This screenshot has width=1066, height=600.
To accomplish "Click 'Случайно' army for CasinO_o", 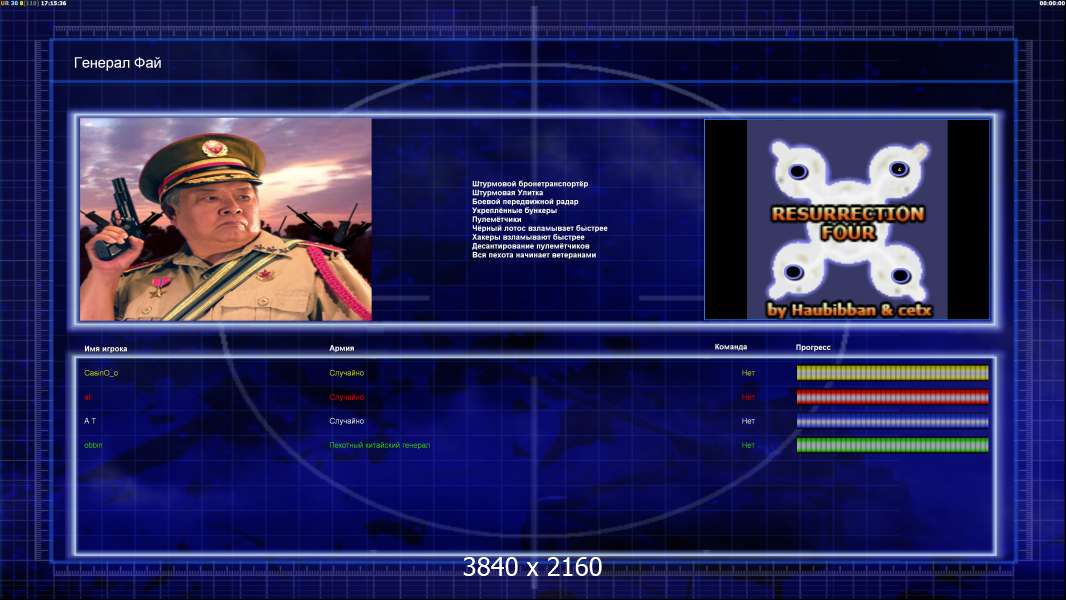I will click(x=347, y=373).
